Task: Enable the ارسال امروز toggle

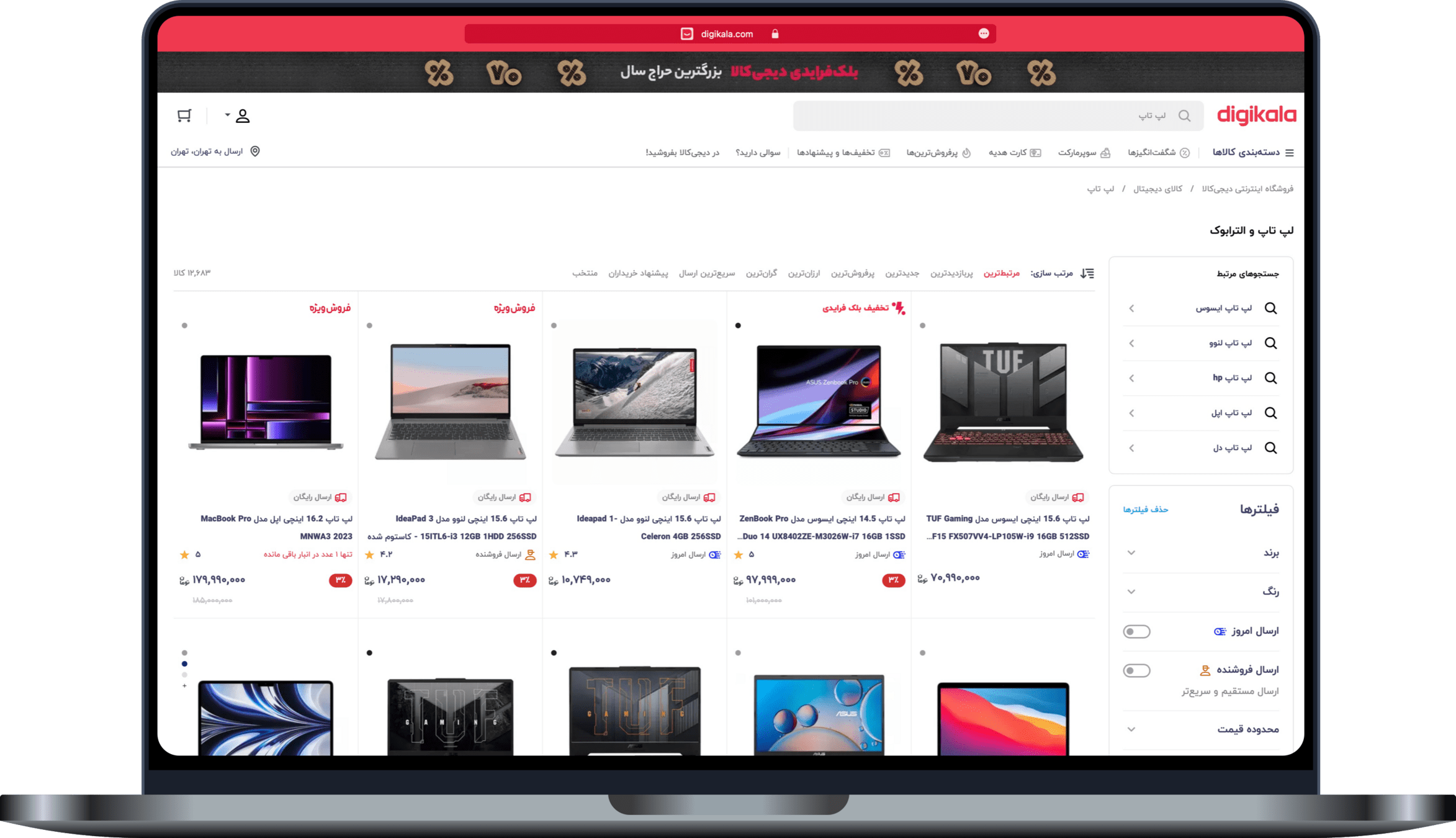Action: [x=1136, y=631]
